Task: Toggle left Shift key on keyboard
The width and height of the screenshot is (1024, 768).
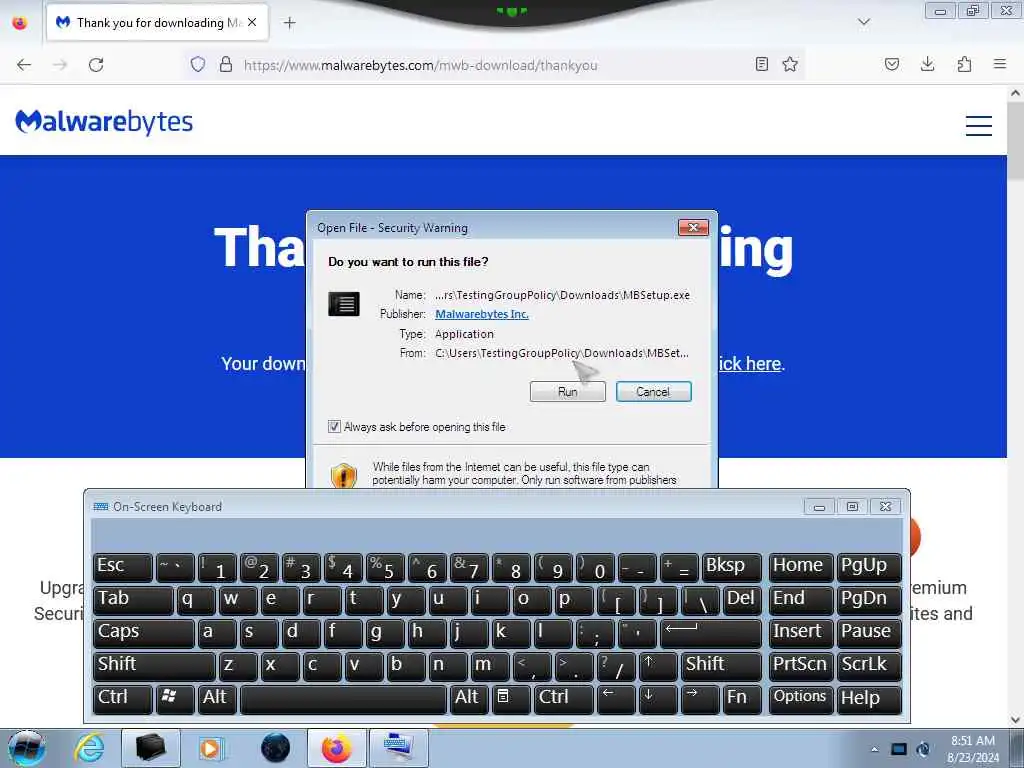Action: pyautogui.click(x=154, y=665)
